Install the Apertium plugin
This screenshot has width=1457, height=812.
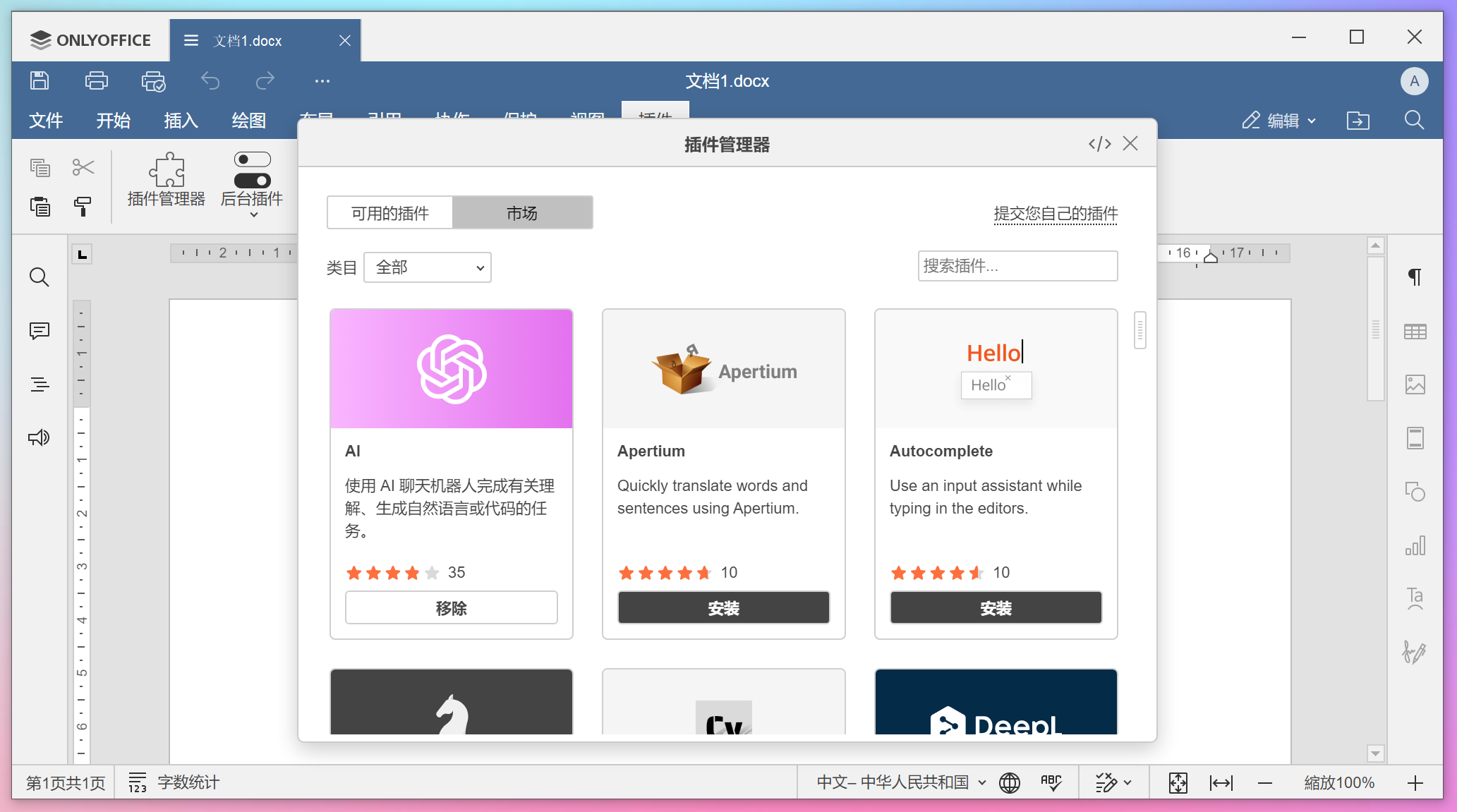[x=723, y=607]
